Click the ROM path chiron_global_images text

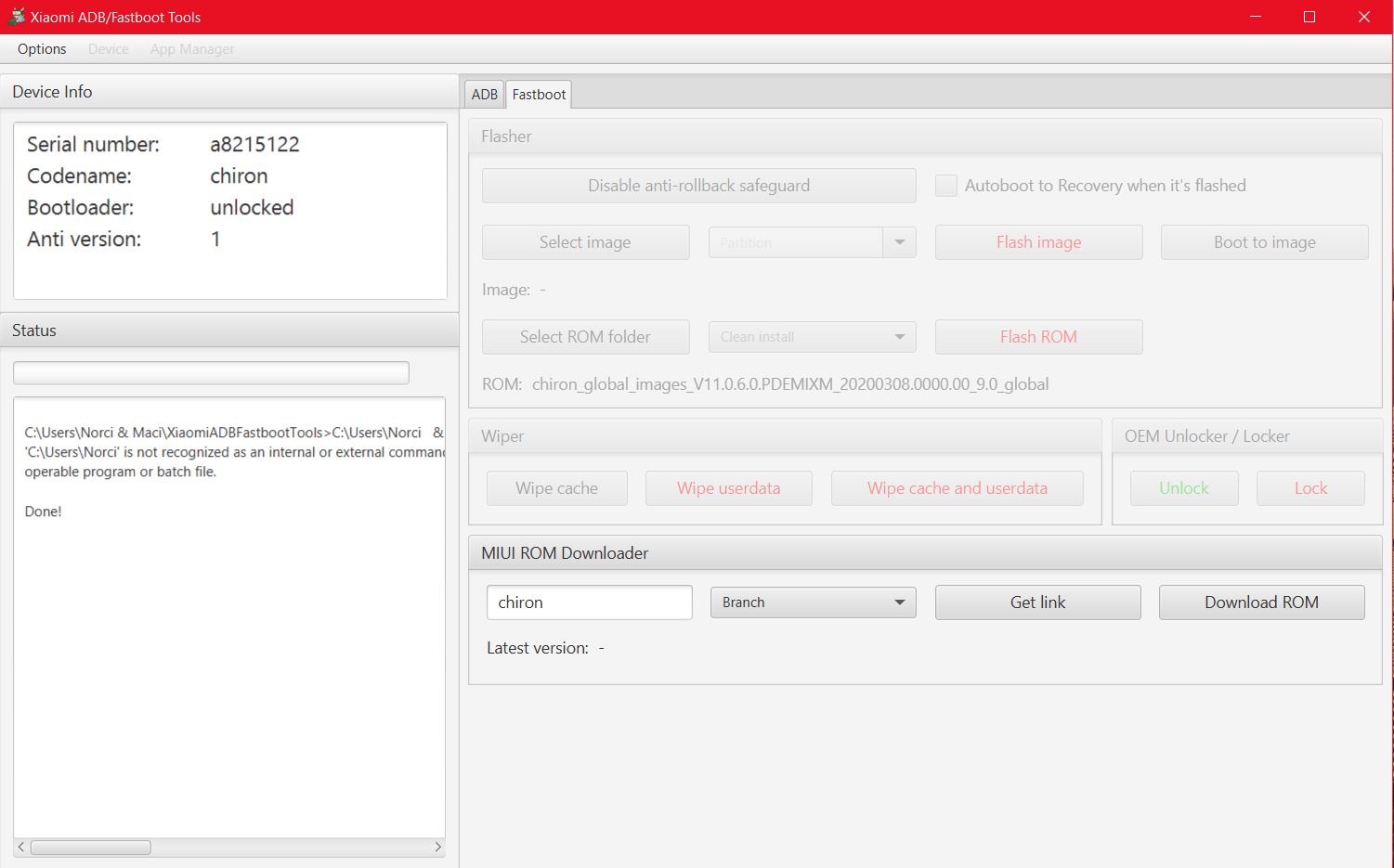(x=790, y=384)
